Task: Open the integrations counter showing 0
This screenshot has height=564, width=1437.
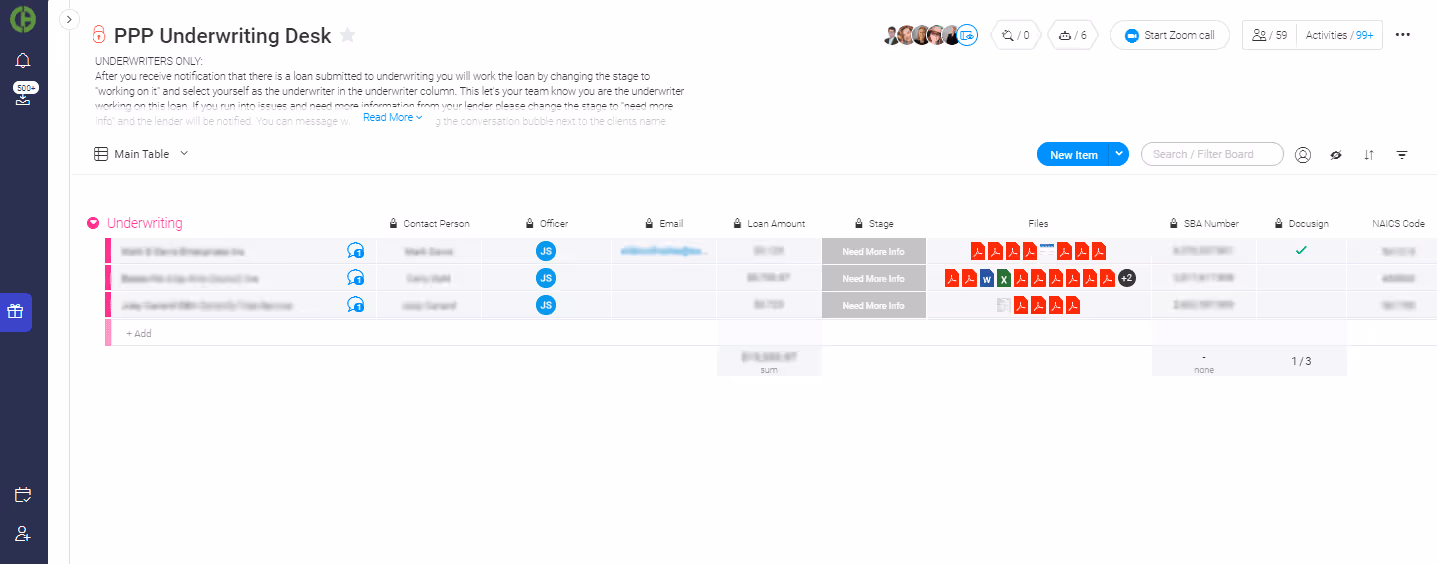Action: tap(1014, 35)
